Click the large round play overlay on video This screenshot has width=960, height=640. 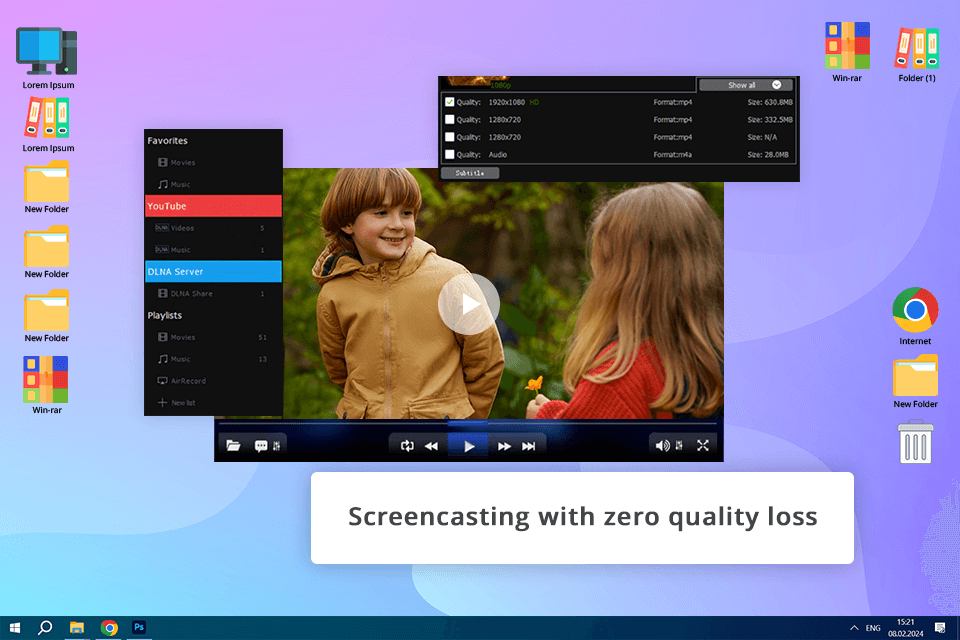469,304
